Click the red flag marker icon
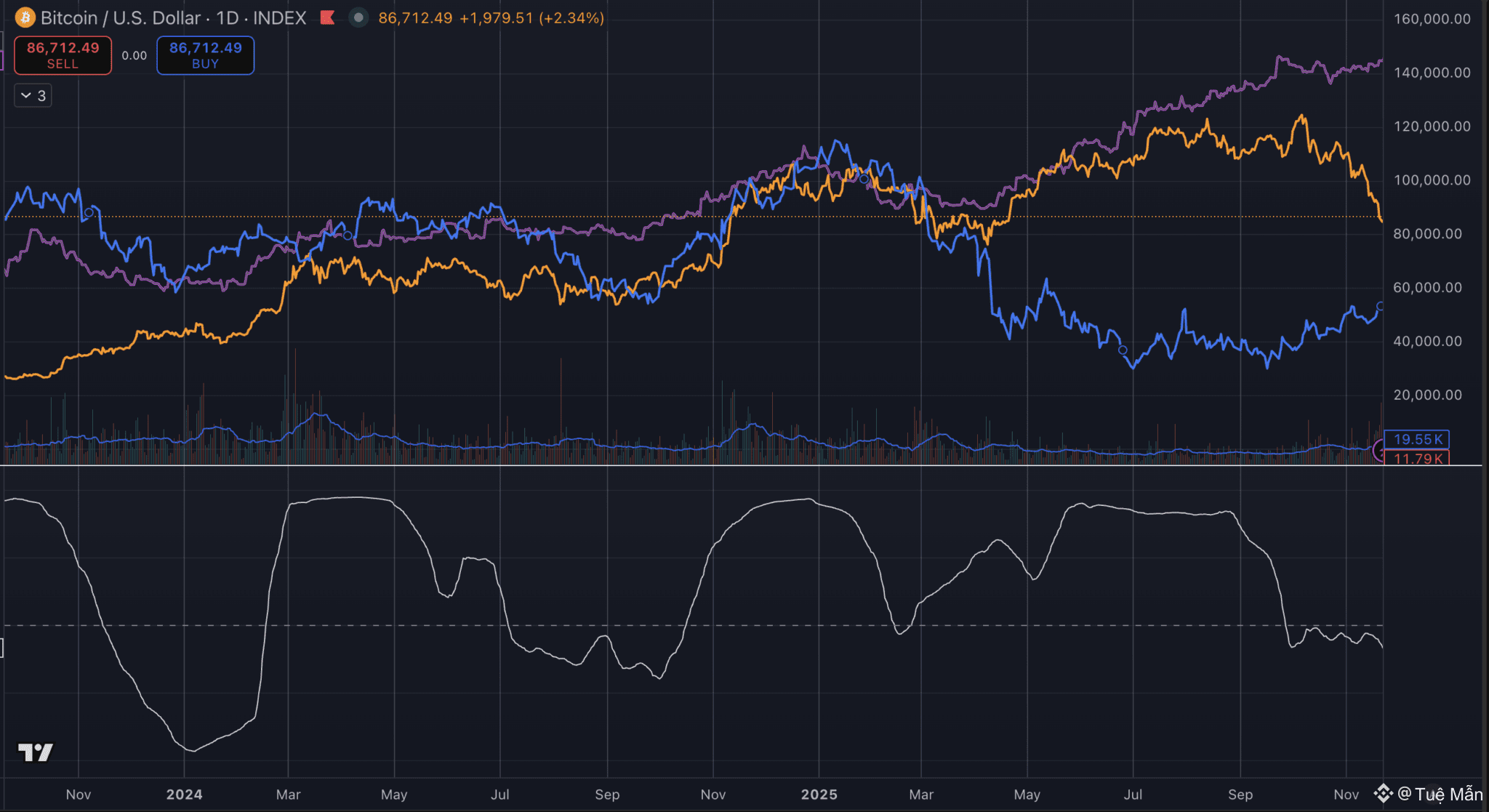The image size is (1489, 812). point(327,17)
